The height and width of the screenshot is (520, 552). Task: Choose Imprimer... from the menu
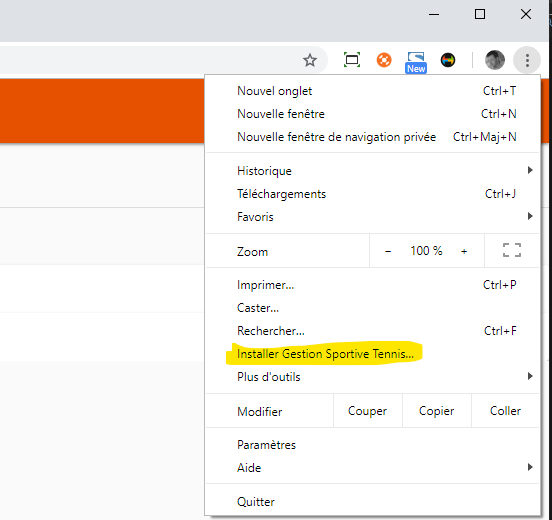tap(372, 284)
